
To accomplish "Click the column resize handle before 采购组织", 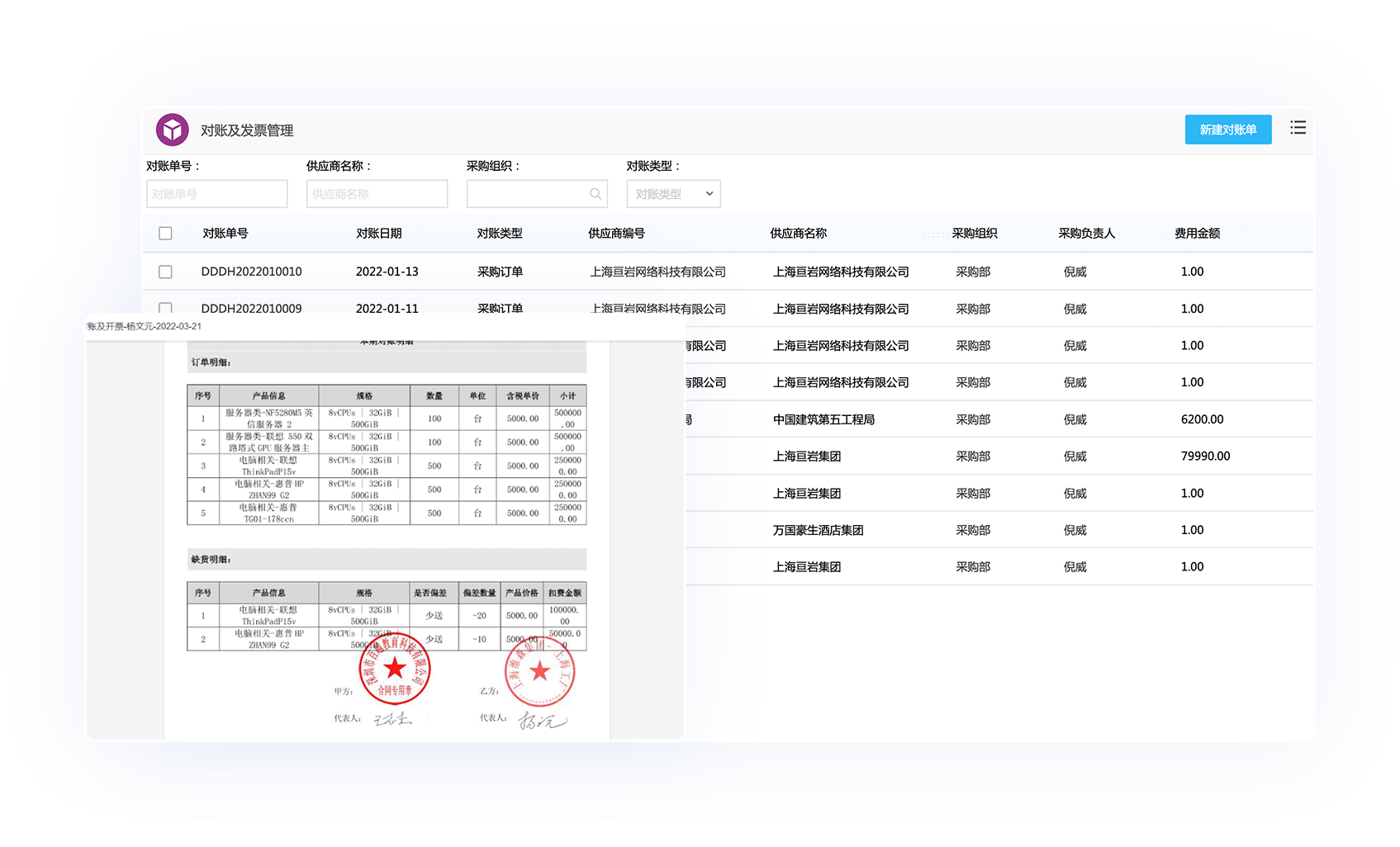I will pyautogui.click(x=934, y=234).
